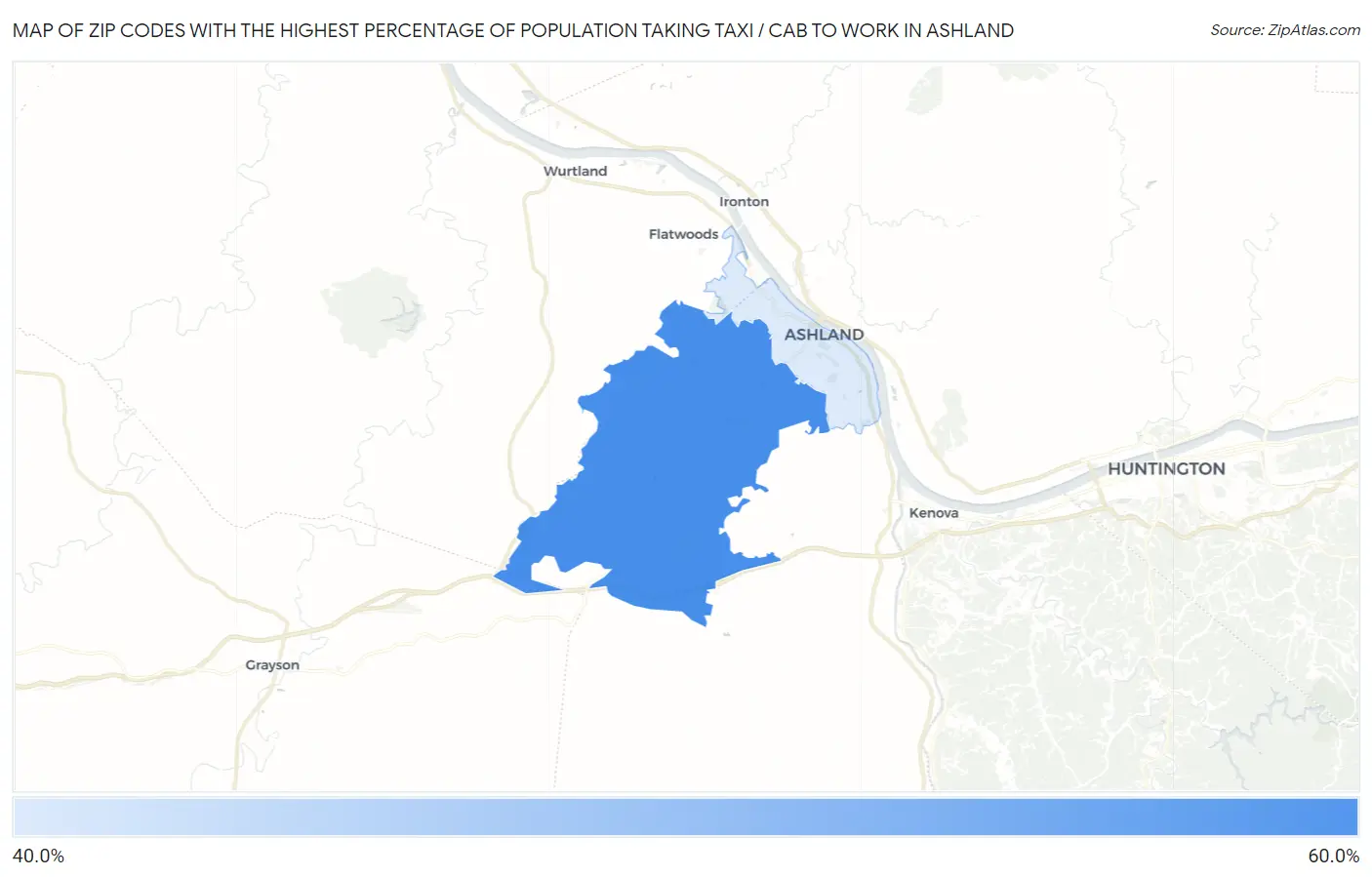Screen dimensions: 1372x877
Task: Click the Source: ZipAtlas.com text
Action: pos(1285,30)
